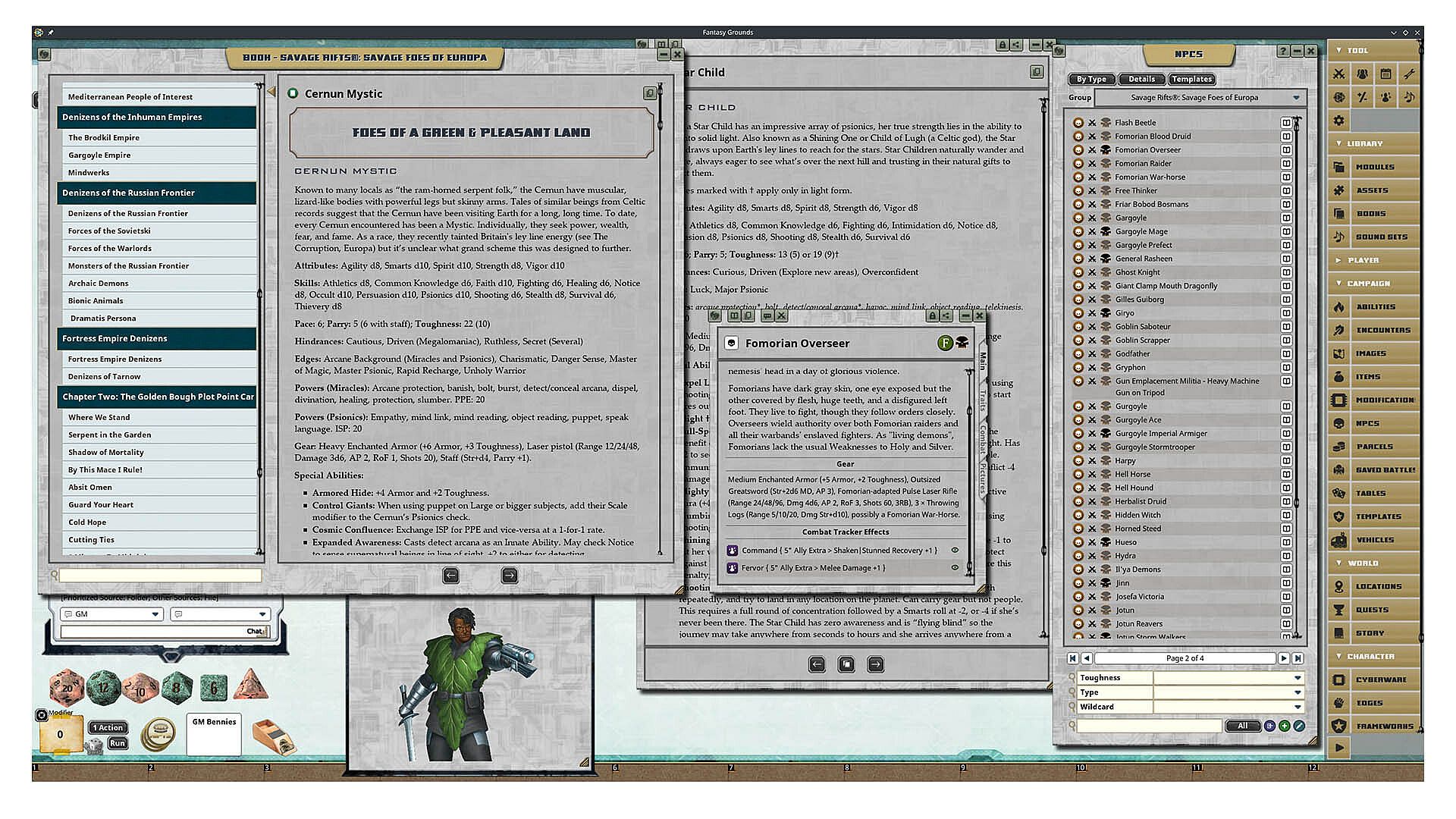Click the chat entry field
The width and height of the screenshot is (1456, 819).
tap(163, 631)
